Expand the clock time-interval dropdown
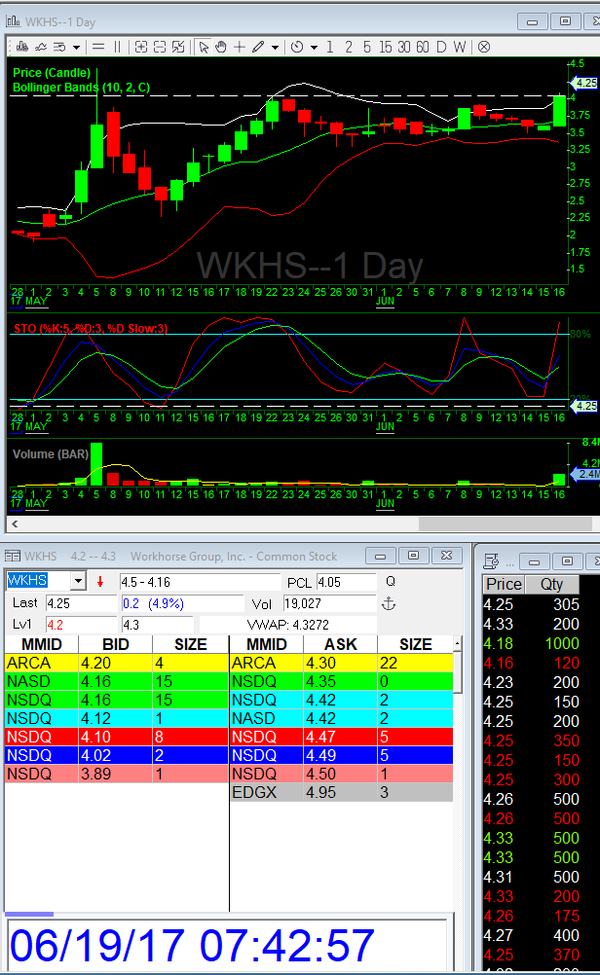Screen dimensions: 600x975 (x=314, y=46)
